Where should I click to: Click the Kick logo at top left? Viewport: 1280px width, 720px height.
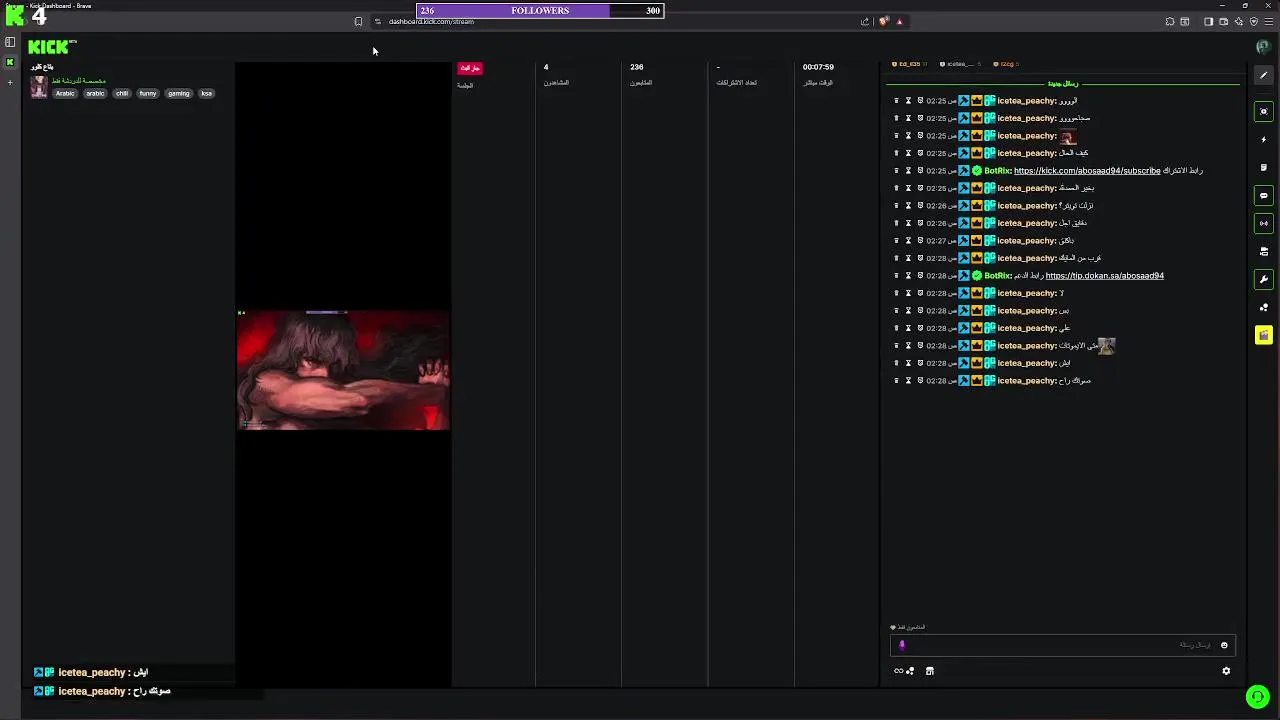pos(50,46)
